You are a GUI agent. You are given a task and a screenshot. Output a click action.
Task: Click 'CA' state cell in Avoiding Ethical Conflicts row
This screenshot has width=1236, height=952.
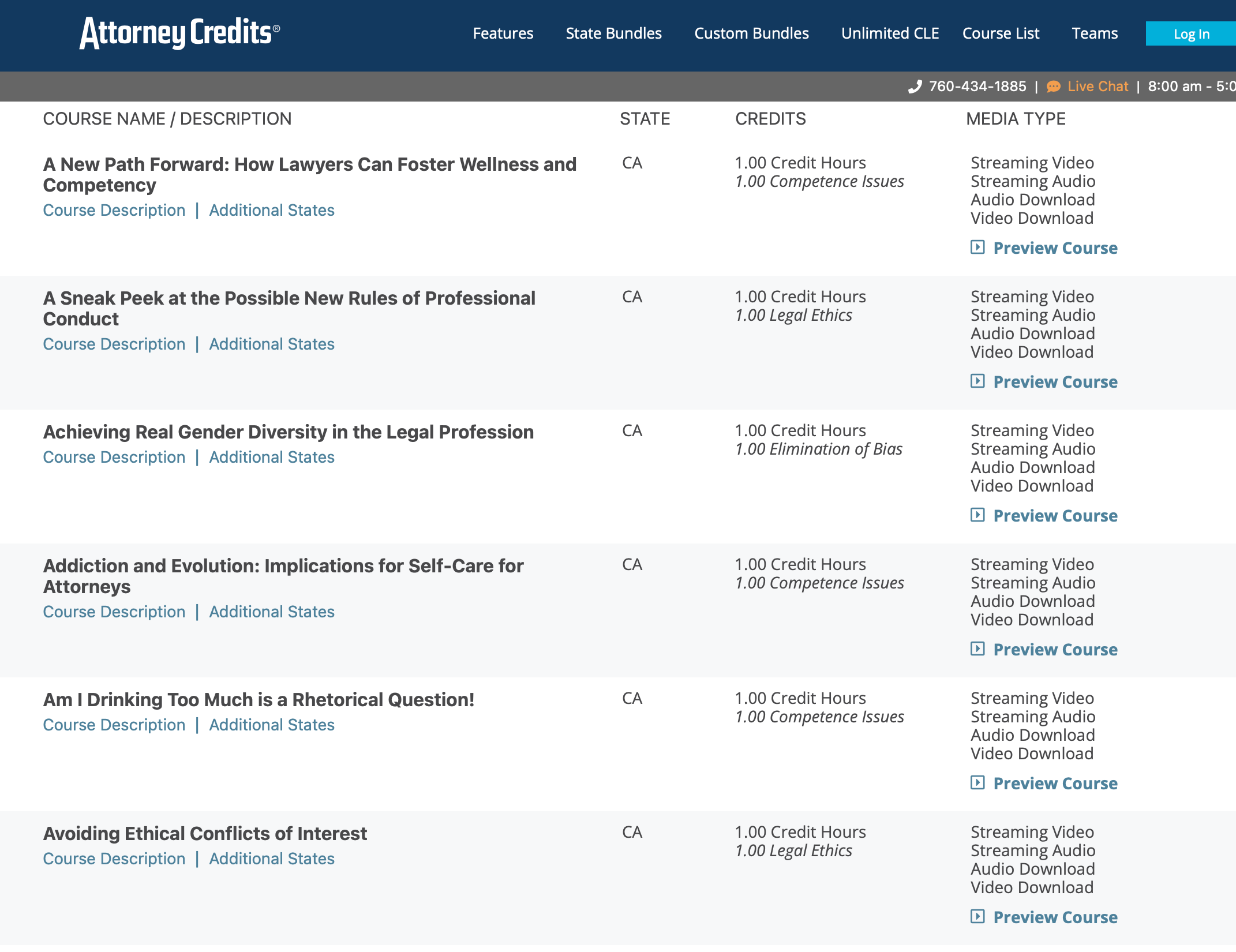(632, 833)
